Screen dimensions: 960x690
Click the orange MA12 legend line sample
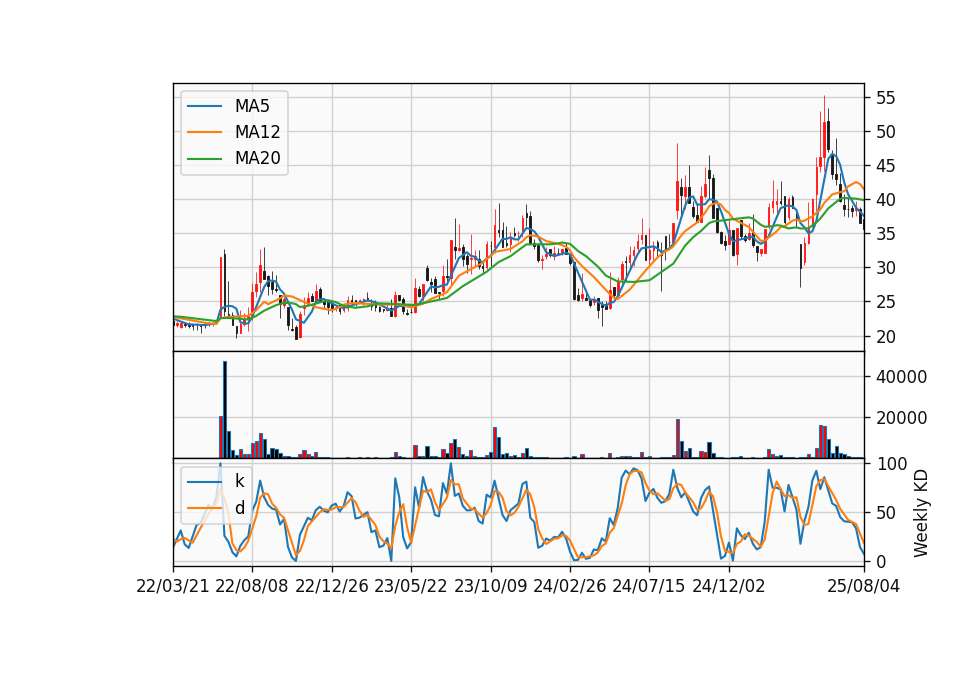[204, 132]
